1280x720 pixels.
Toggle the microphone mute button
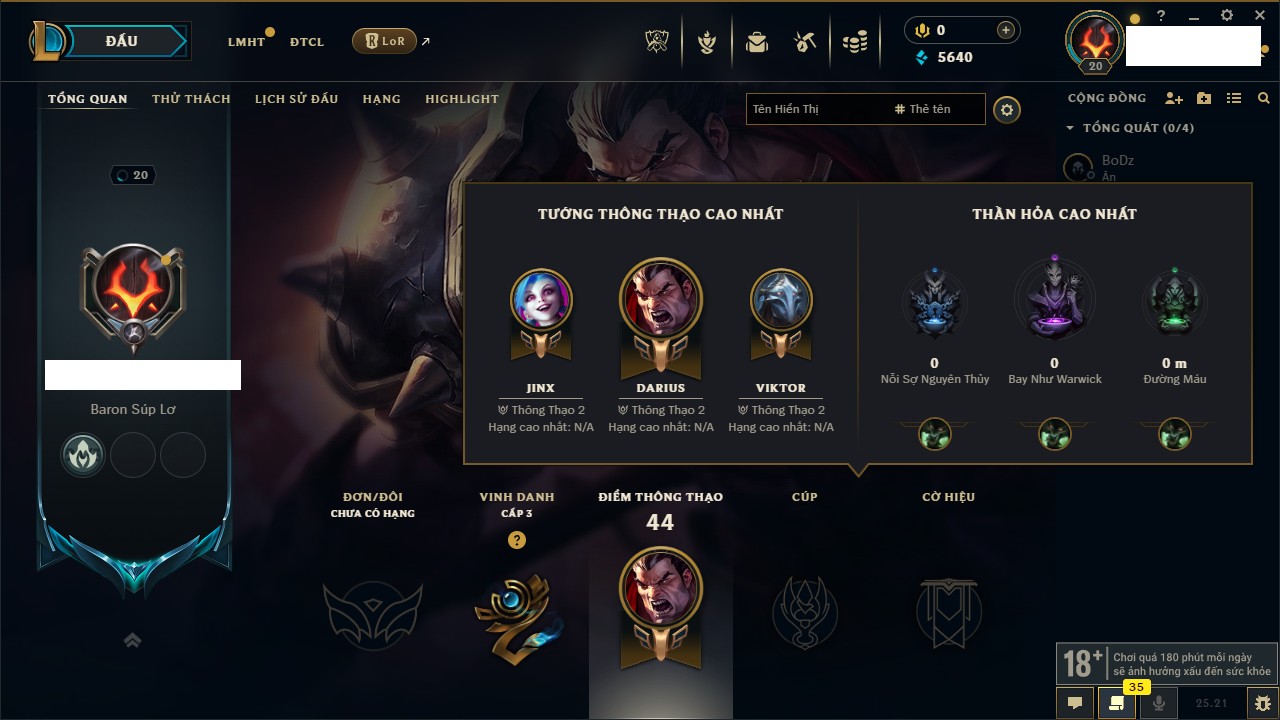tap(1159, 703)
